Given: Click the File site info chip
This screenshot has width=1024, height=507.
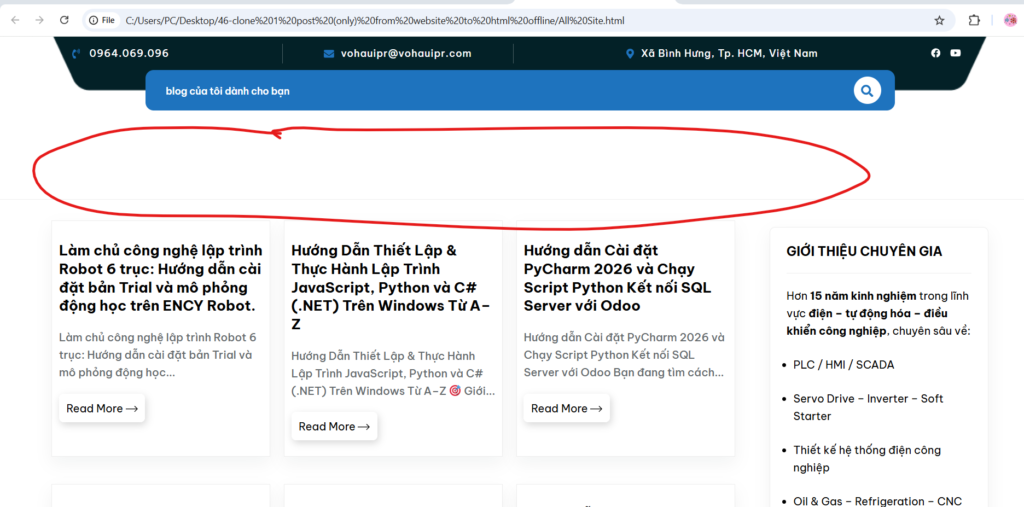Looking at the screenshot, I should pos(101,20).
